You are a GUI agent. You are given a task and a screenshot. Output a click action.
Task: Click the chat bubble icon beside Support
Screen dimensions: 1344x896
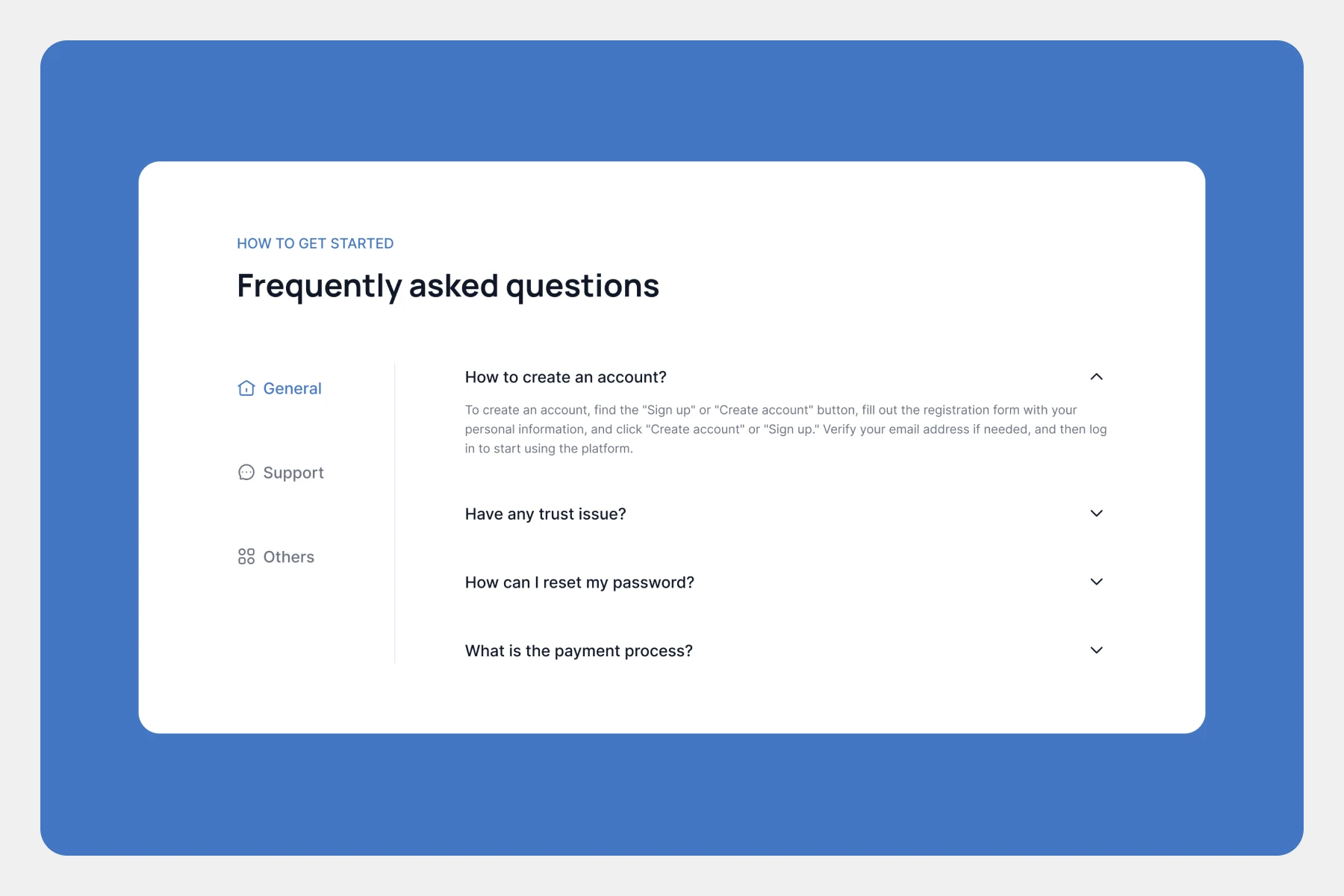tap(246, 473)
